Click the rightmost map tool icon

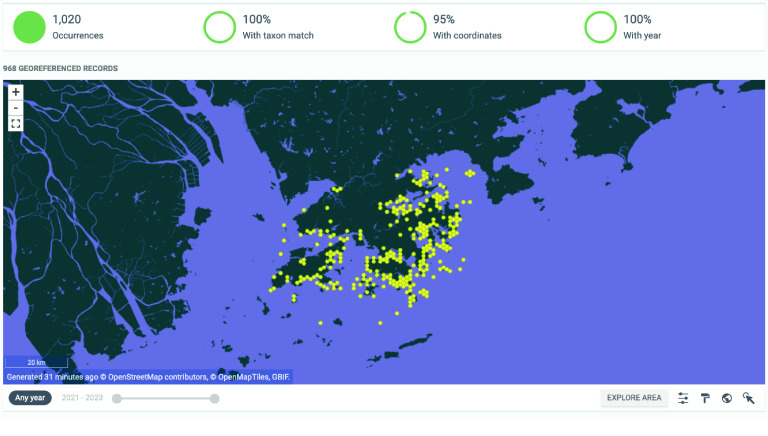[x=748, y=398]
